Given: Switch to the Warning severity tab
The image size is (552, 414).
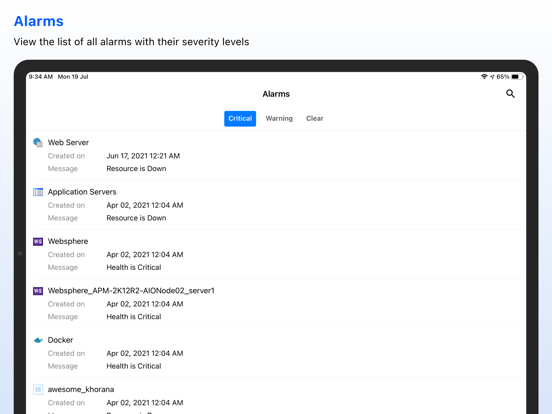Looking at the screenshot, I should tap(279, 119).
